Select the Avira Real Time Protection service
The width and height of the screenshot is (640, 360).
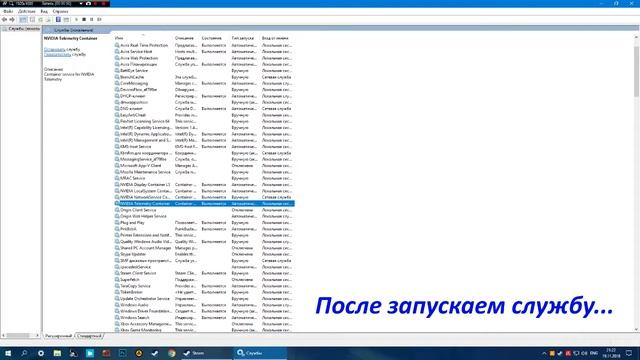(x=204, y=45)
